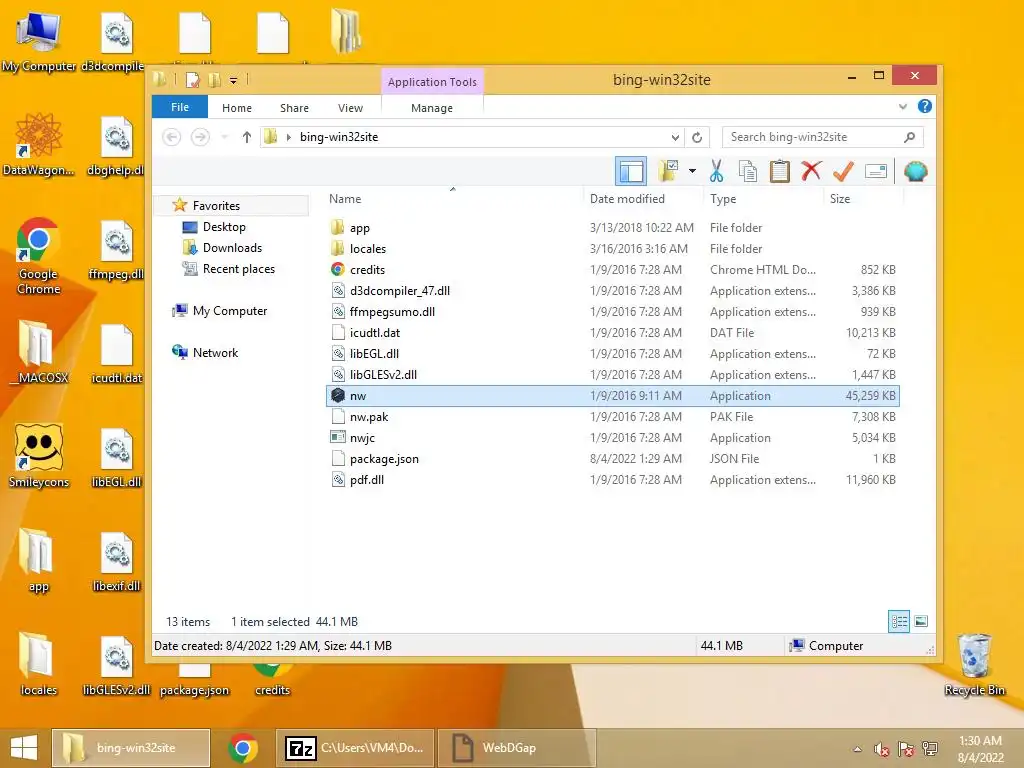Open address bar history dropdown

(675, 137)
